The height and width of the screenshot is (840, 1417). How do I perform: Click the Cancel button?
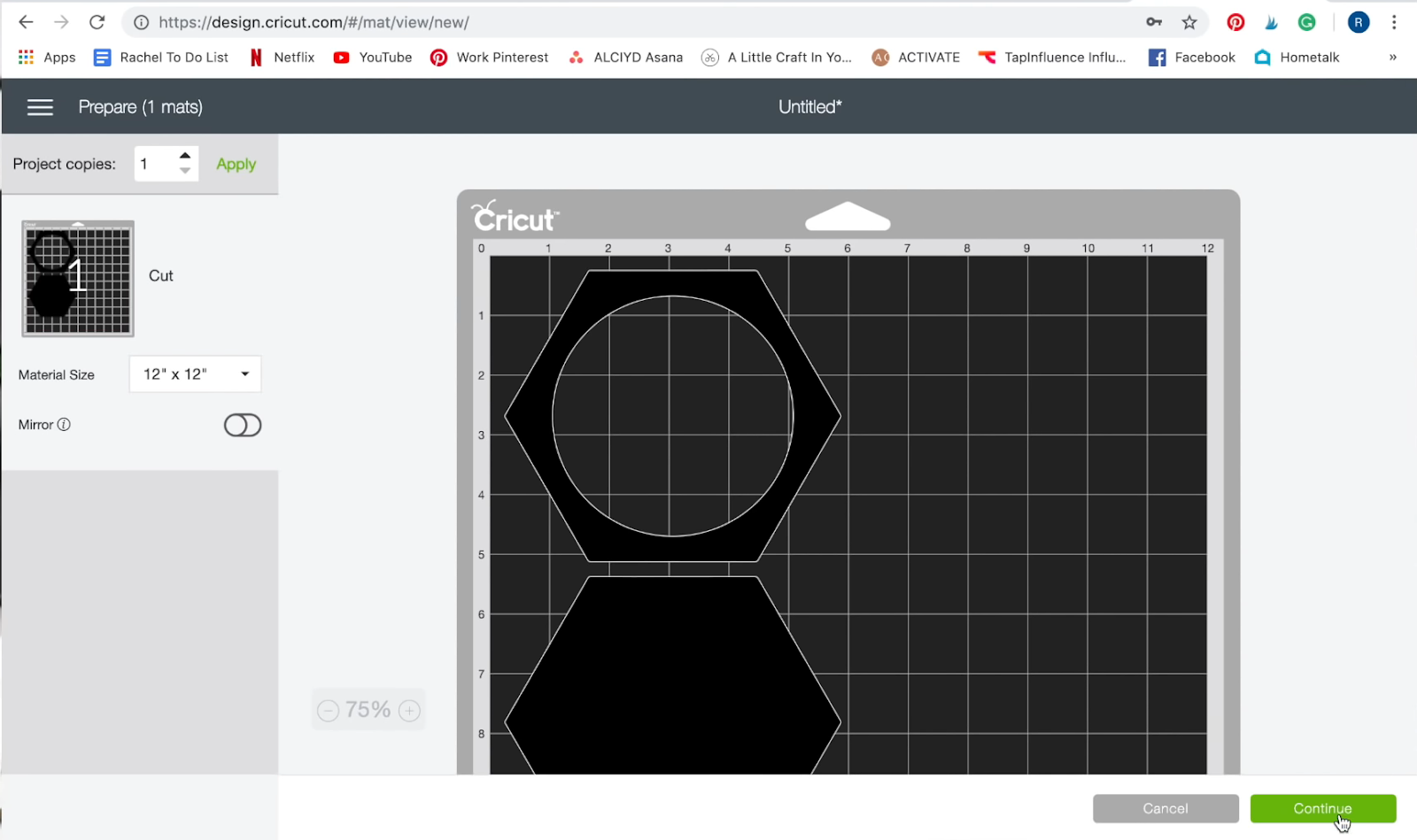1165,809
